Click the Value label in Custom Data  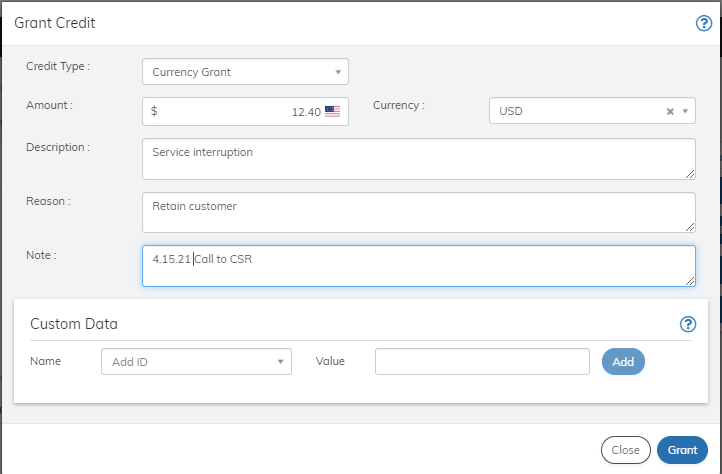pos(330,361)
